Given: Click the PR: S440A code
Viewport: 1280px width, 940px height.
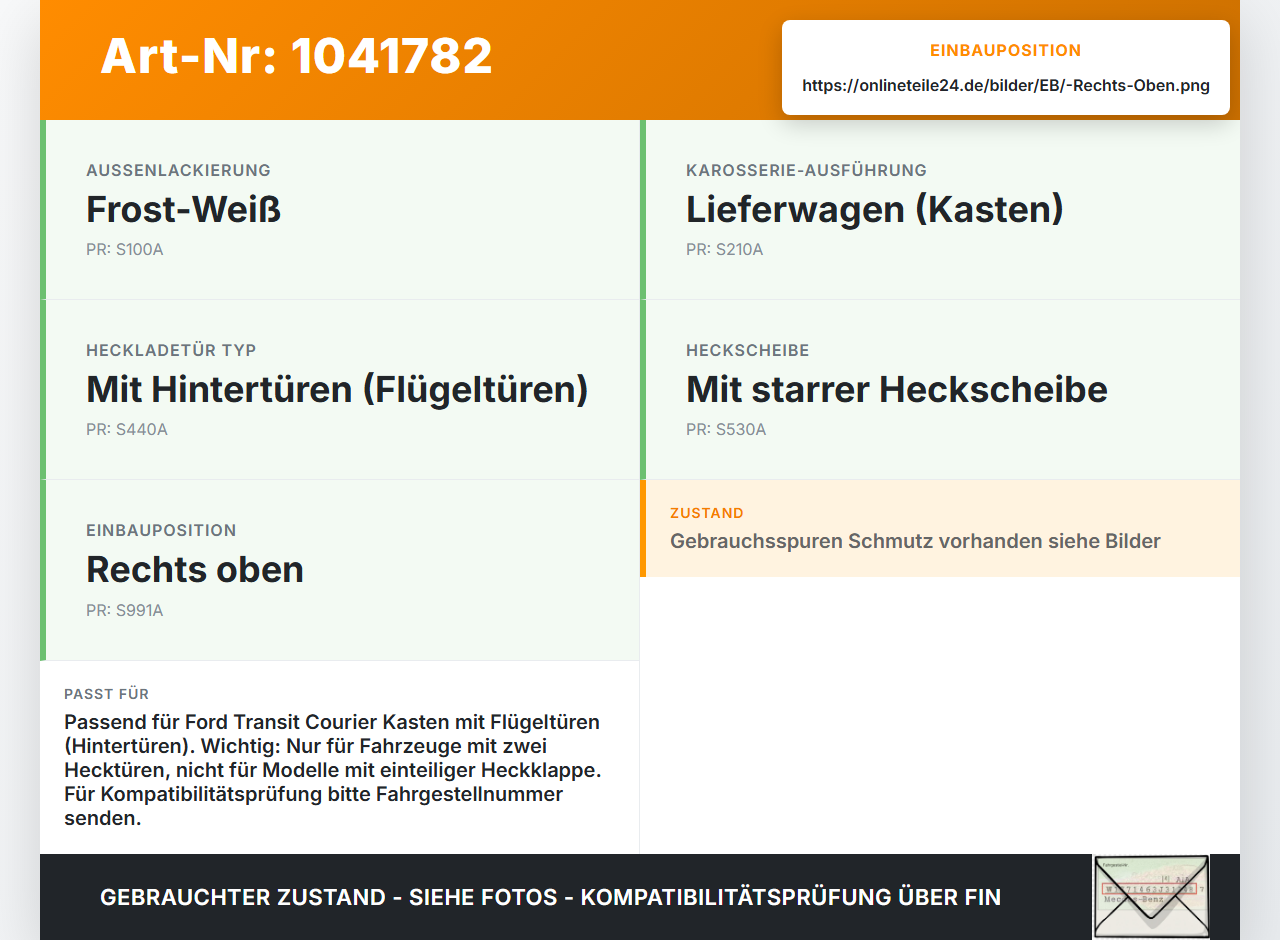Looking at the screenshot, I should 127,430.
